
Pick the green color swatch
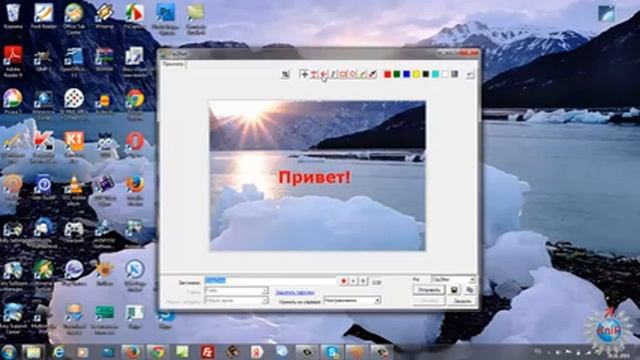(x=397, y=74)
